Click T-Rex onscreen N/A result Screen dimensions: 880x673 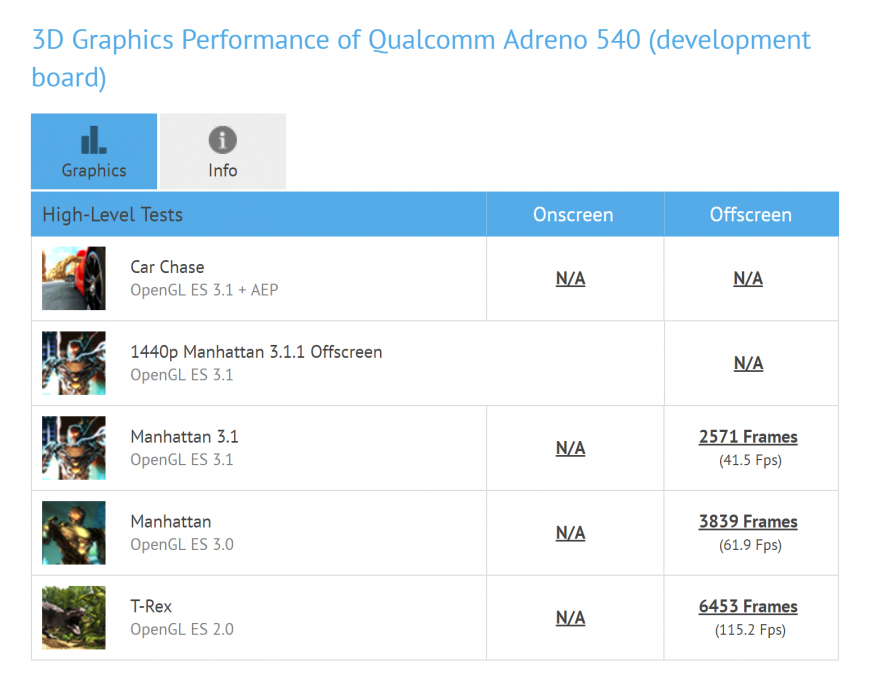coord(570,617)
